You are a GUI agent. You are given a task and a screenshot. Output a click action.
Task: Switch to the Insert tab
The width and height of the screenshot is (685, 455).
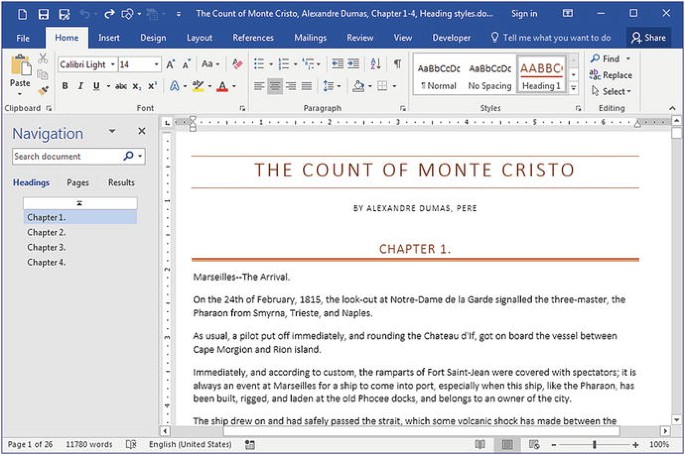[x=109, y=38]
